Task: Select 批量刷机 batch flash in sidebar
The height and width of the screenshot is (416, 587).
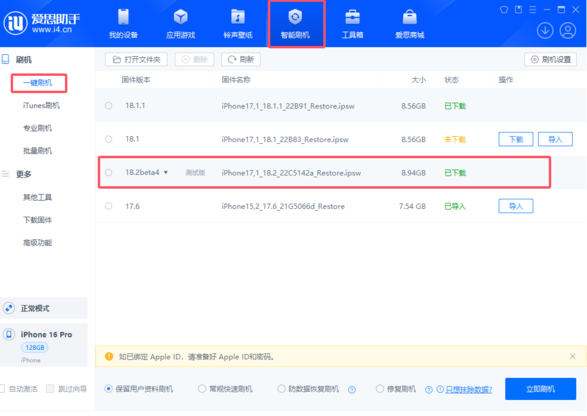Action: (37, 151)
